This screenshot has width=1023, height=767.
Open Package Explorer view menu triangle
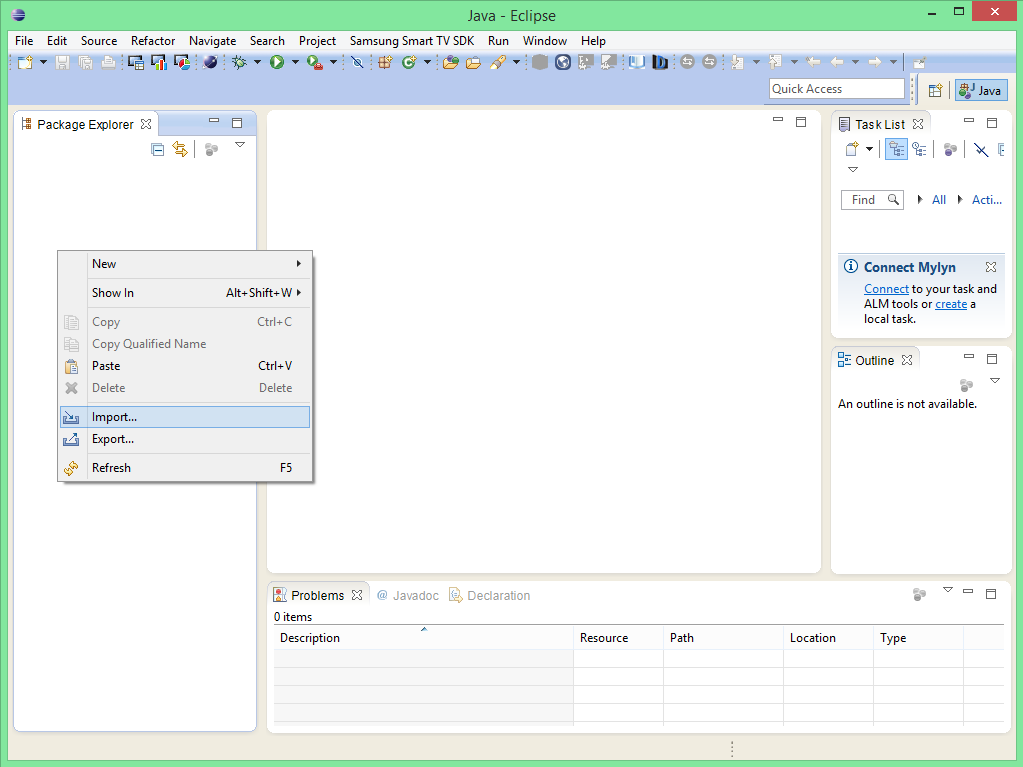point(240,145)
